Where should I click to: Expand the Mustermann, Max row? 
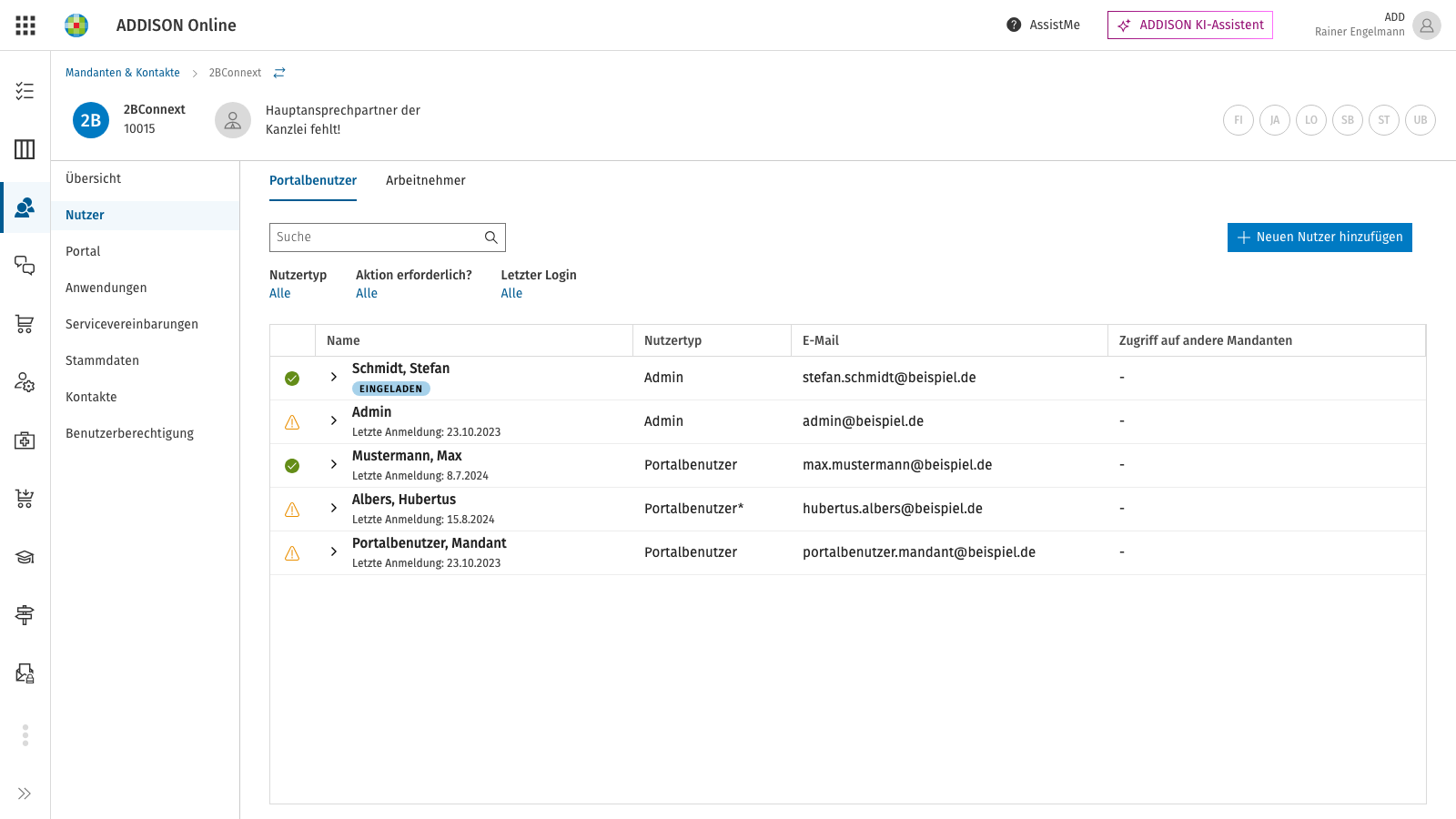(x=334, y=464)
